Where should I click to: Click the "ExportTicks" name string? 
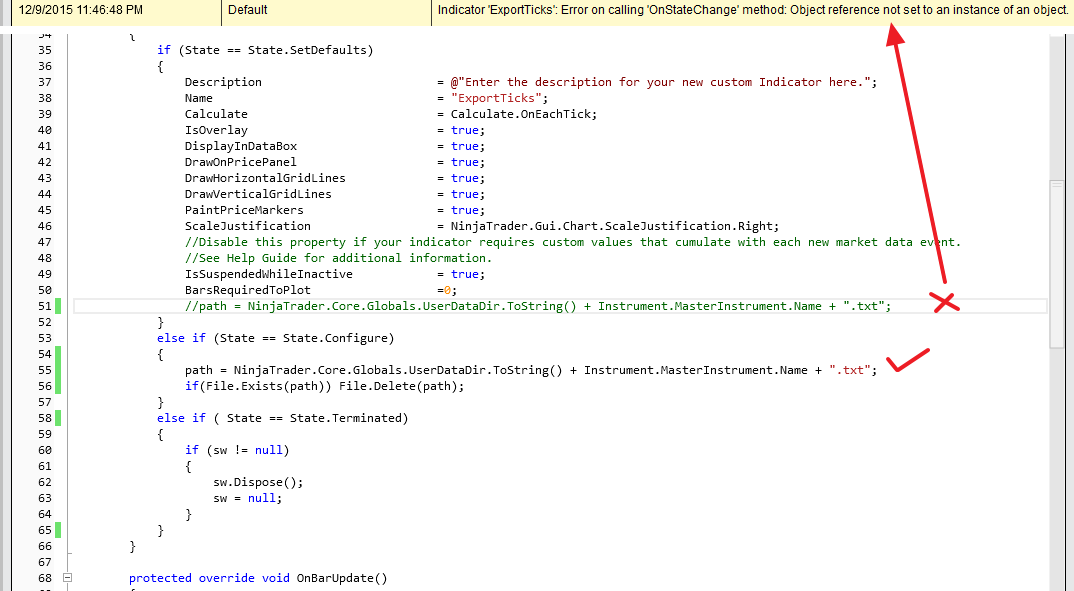click(x=496, y=98)
